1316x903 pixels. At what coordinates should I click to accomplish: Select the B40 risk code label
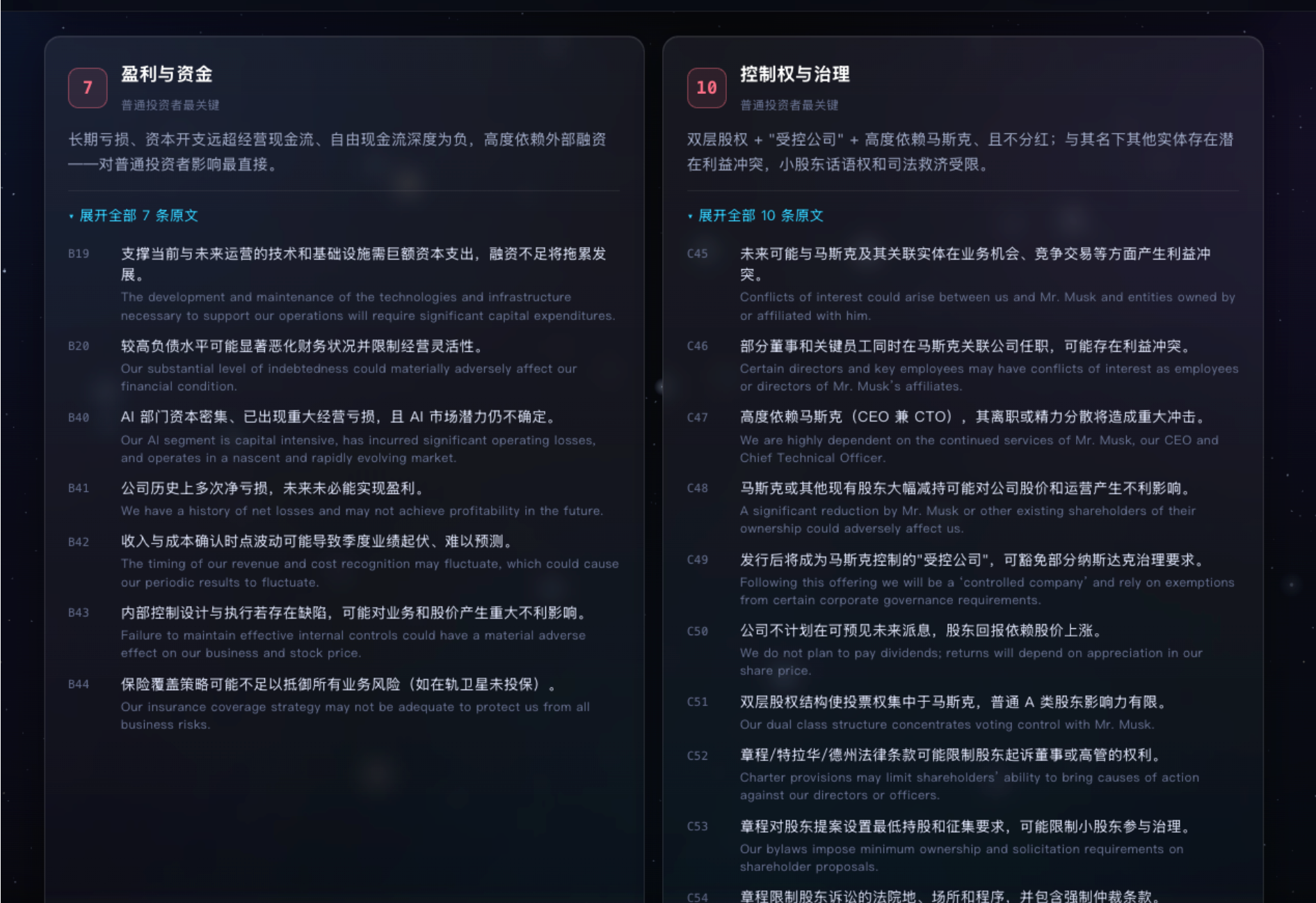pyautogui.click(x=79, y=417)
